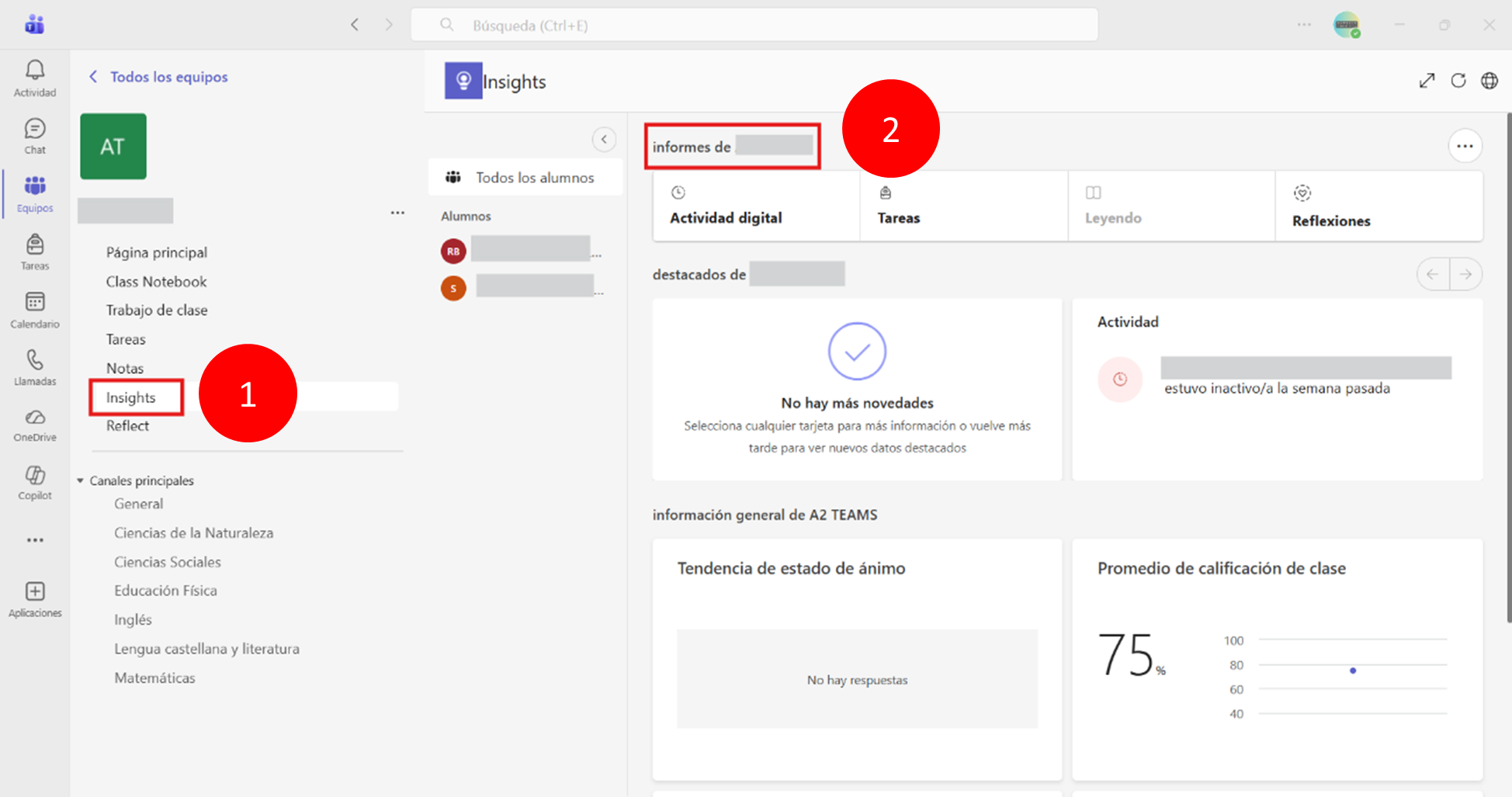1512x797 pixels.
Task: Click the Teams logo icon
Action: coord(35,25)
